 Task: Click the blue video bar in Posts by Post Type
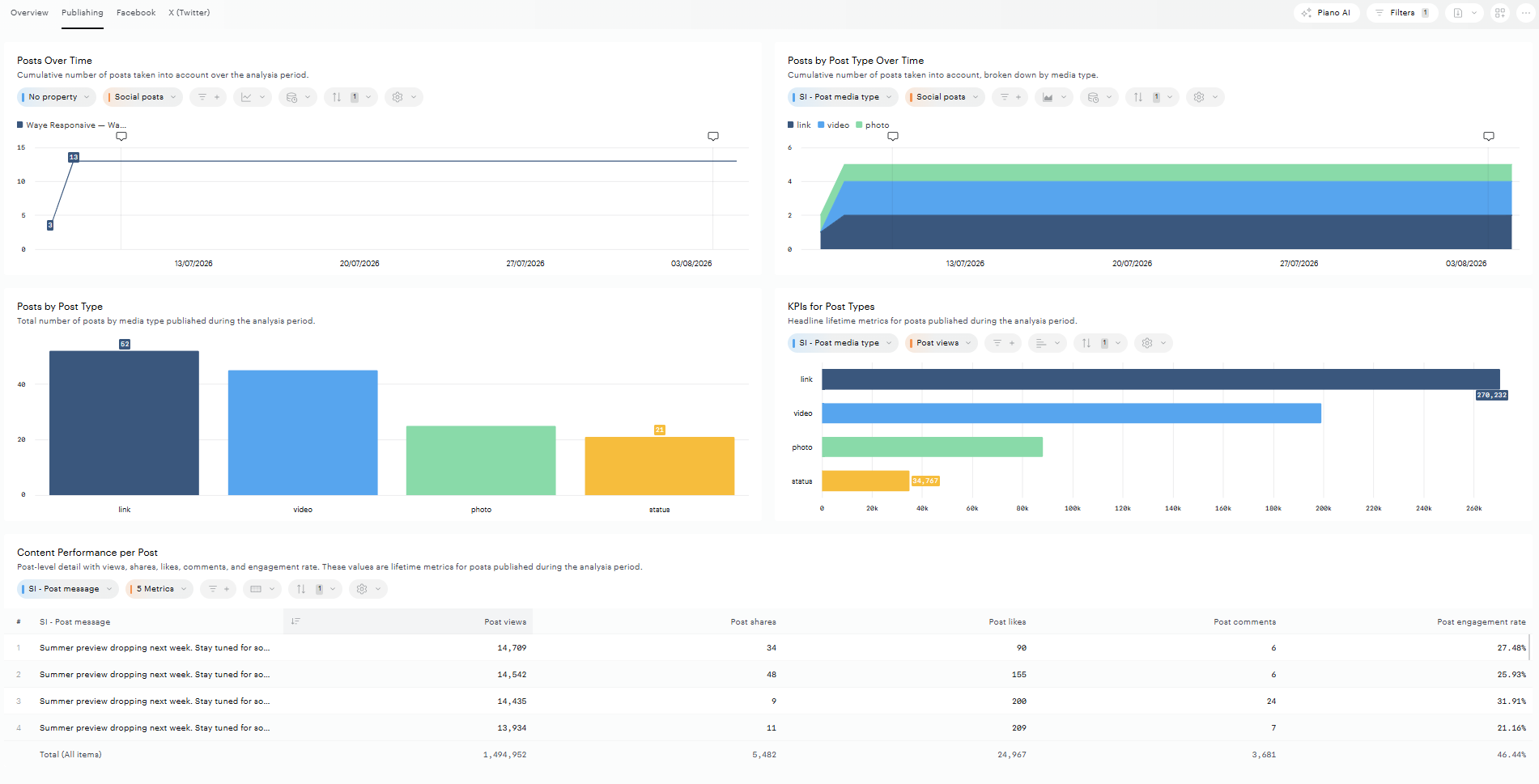coord(303,432)
